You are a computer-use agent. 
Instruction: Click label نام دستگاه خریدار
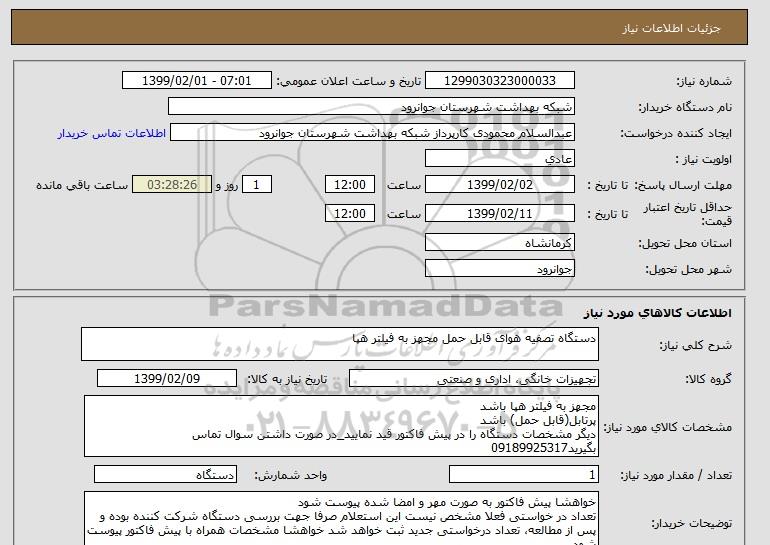(x=685, y=107)
